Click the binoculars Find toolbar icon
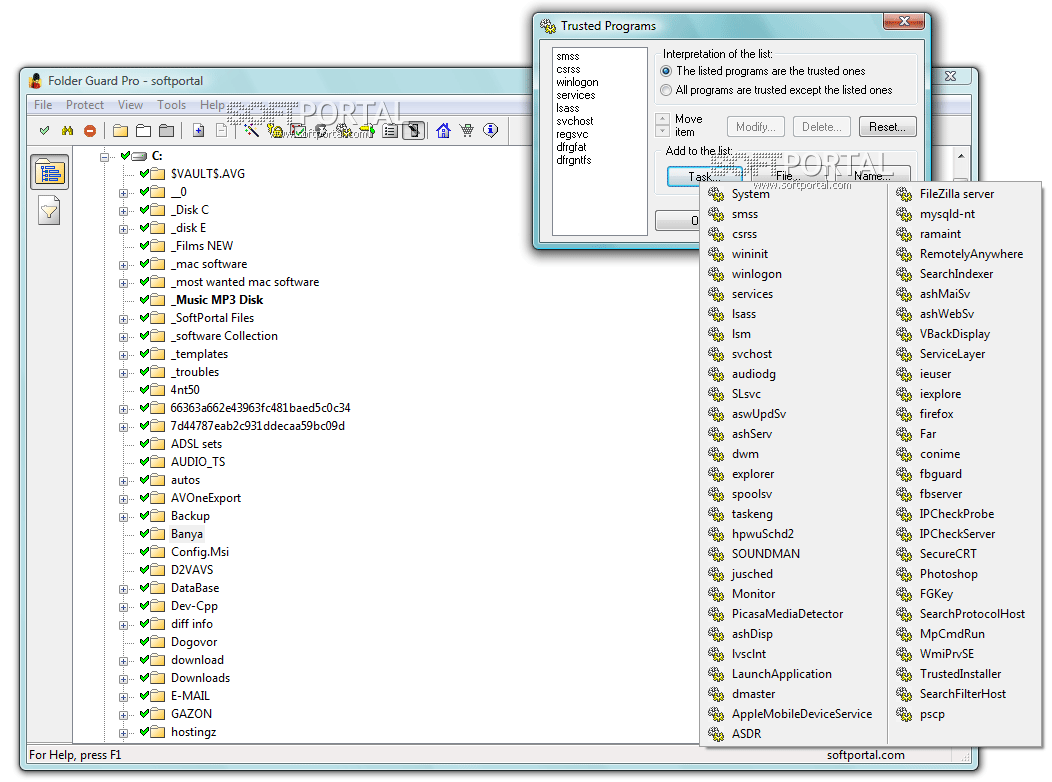The height and width of the screenshot is (782, 1052). pos(67,131)
